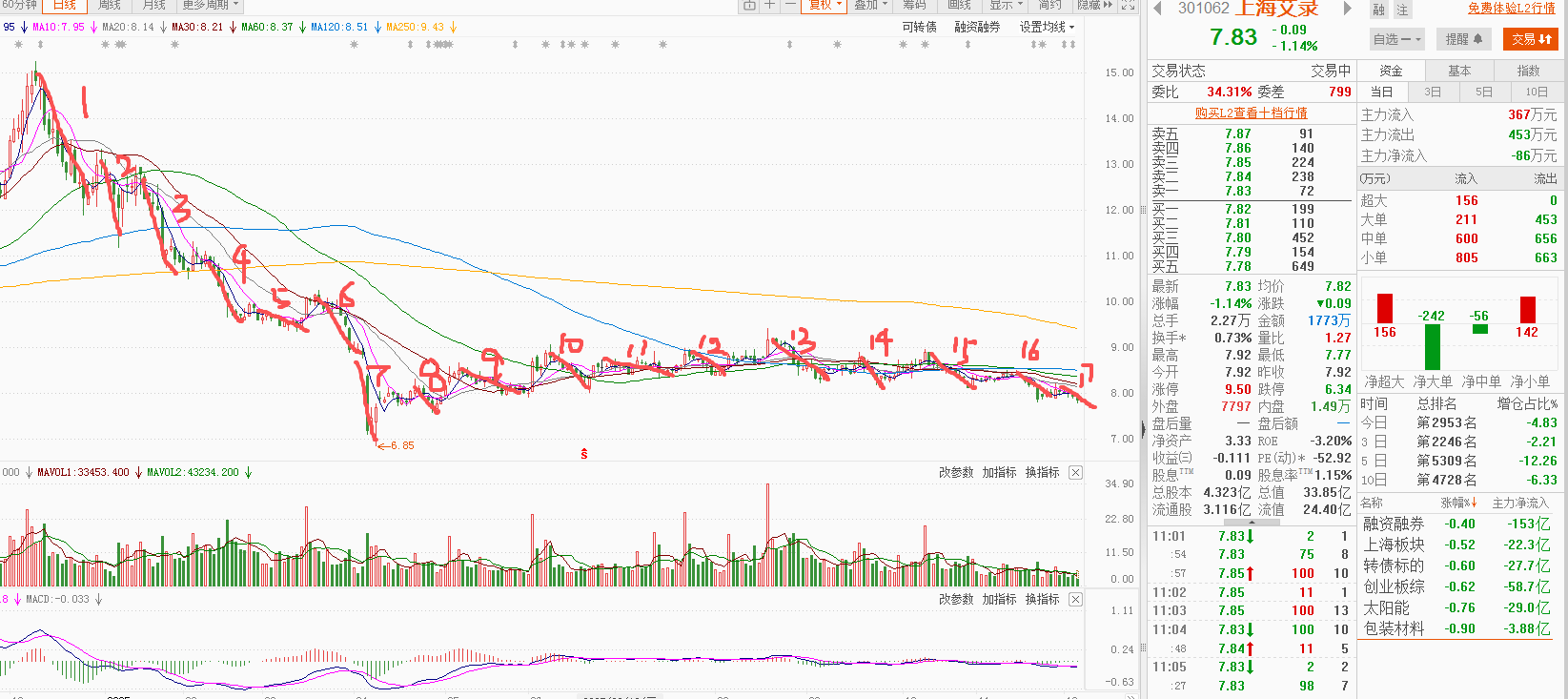
Task: Click 加指标 in volume panel
Action: click(x=999, y=472)
